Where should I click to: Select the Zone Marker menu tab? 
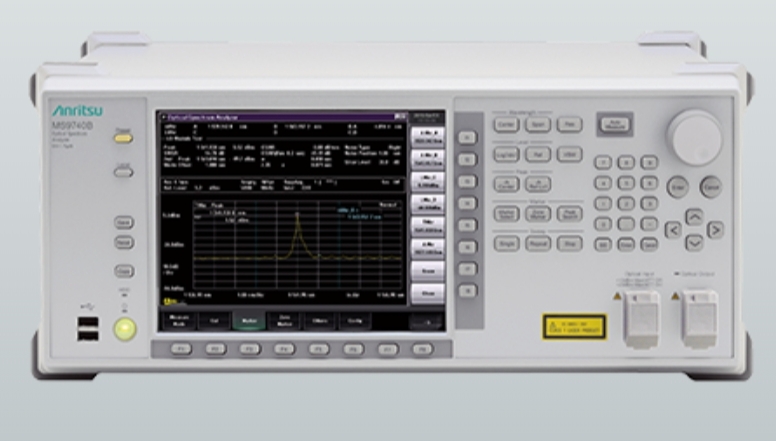(284, 321)
